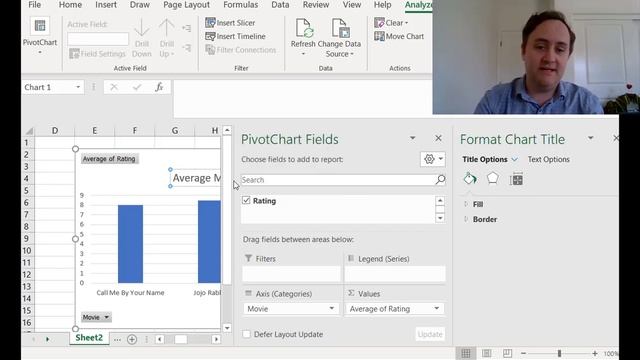The width and height of the screenshot is (640, 360).
Task: Open the Name Box dropdown arrow
Action: pos(78,87)
